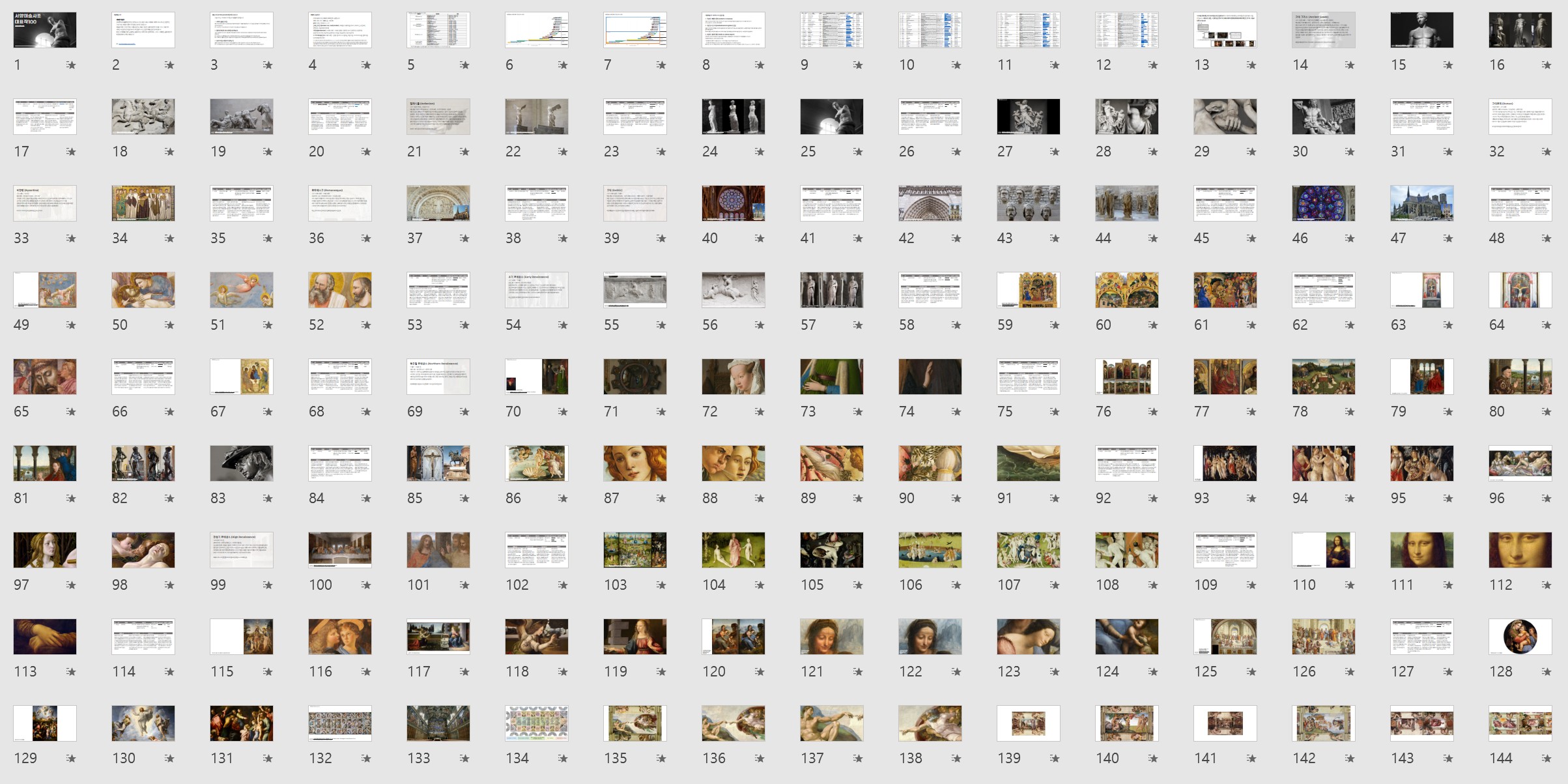
Task: Play the transition star for slide 19
Action: [268, 152]
